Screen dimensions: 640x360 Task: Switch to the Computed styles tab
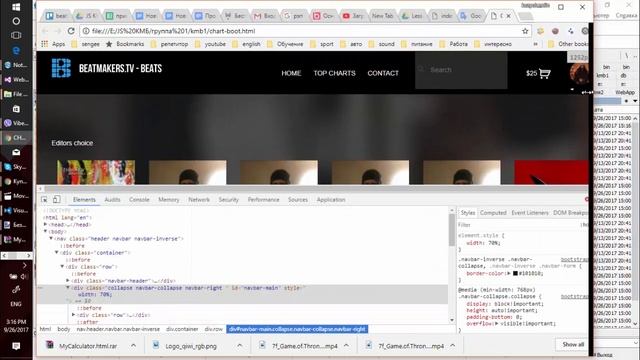point(493,213)
